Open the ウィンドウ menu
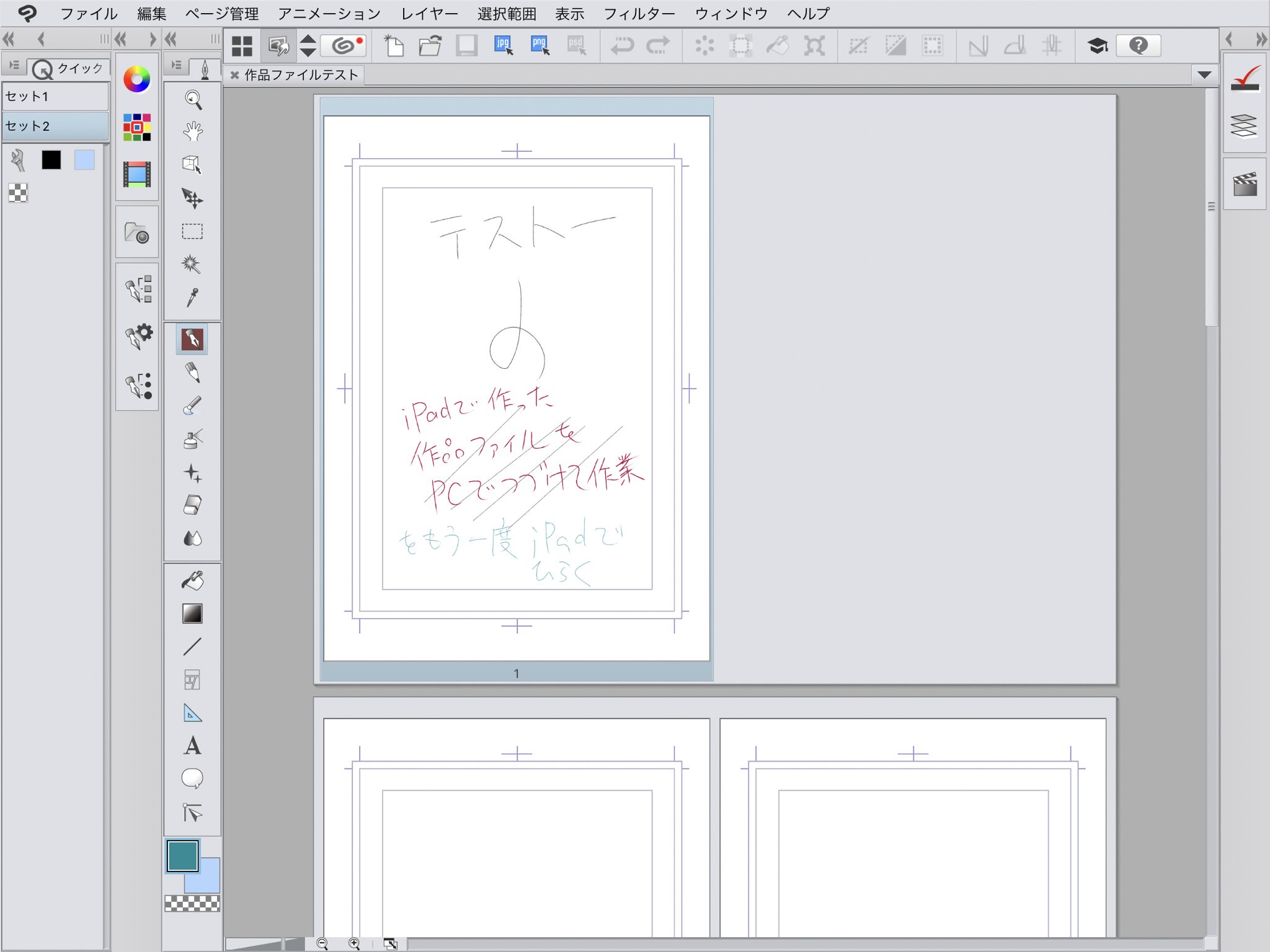Image resolution: width=1270 pixels, height=952 pixels. [x=731, y=14]
